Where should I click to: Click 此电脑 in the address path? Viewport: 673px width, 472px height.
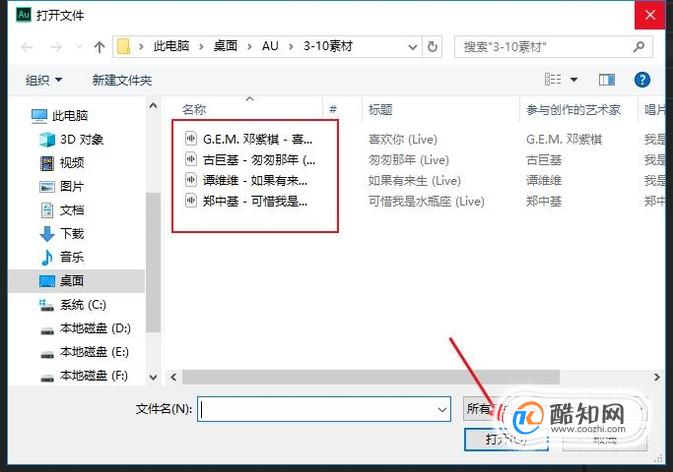click(x=171, y=46)
